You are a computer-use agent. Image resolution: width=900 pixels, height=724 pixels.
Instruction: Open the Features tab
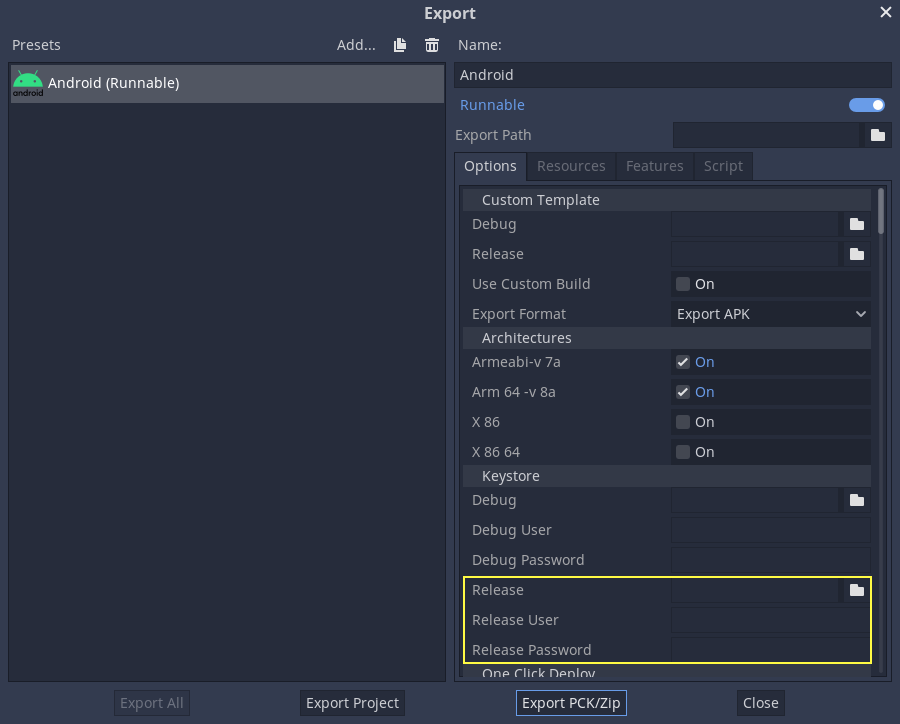click(x=654, y=166)
